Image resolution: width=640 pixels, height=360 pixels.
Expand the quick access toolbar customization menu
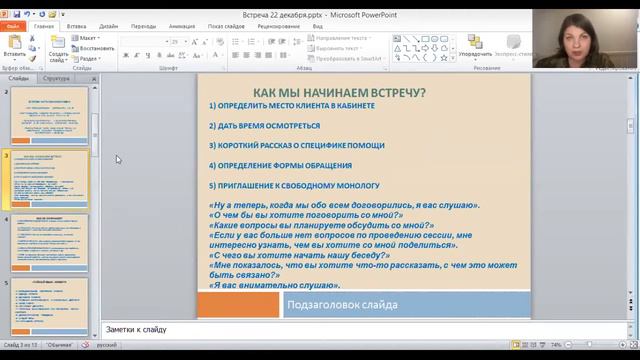click(63, 15)
